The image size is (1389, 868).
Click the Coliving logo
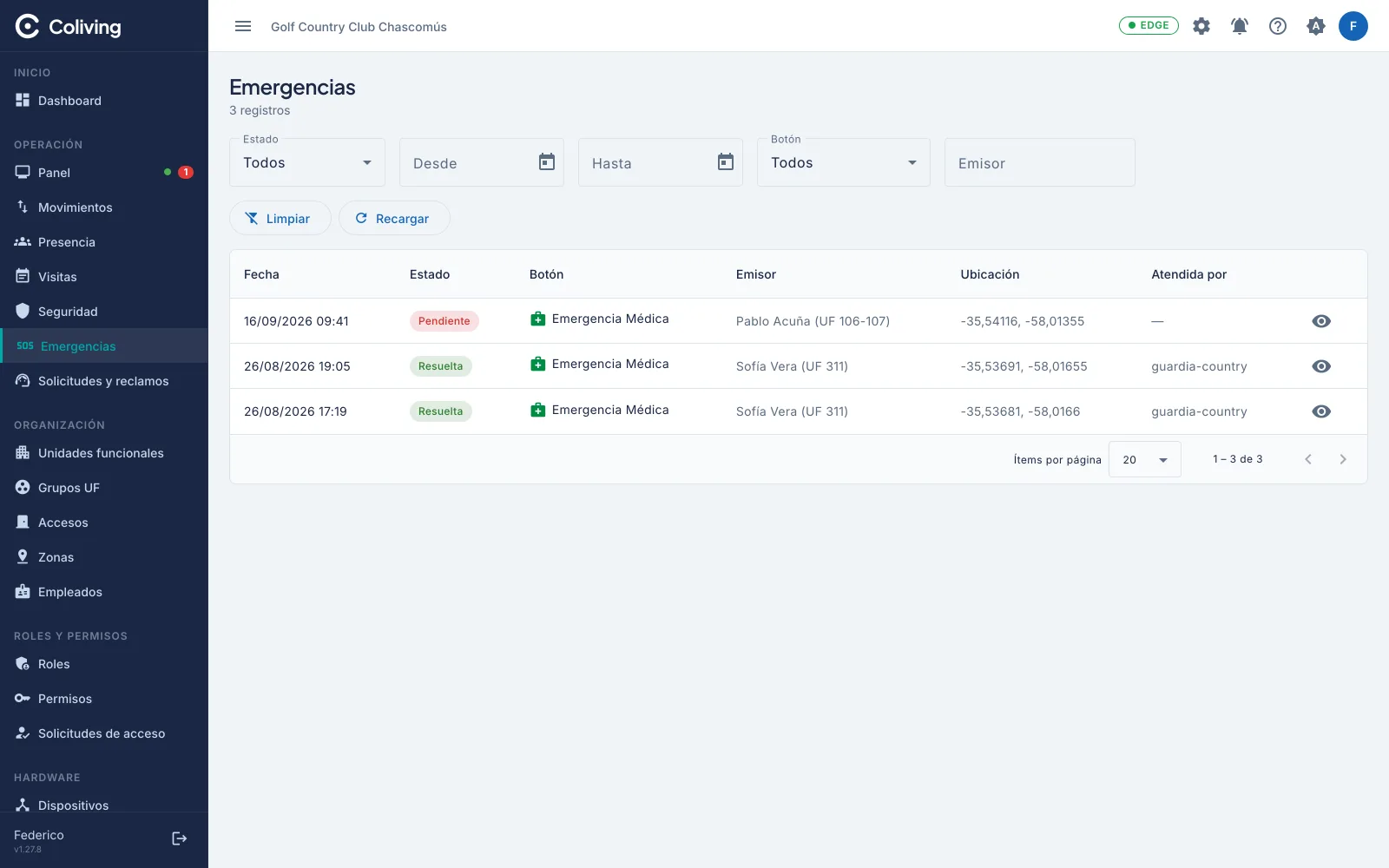(x=69, y=27)
